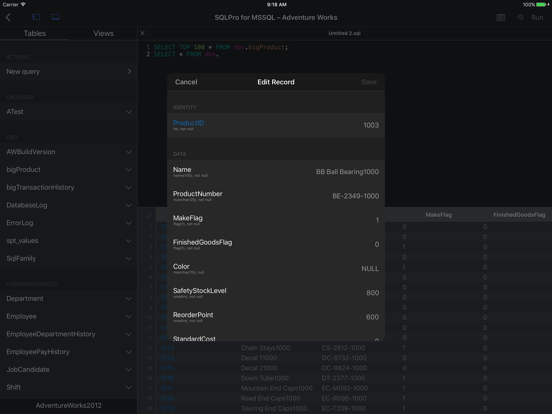Edit the Color NULL value
Image resolution: width=552 pixels, height=414 pixels.
click(370, 269)
